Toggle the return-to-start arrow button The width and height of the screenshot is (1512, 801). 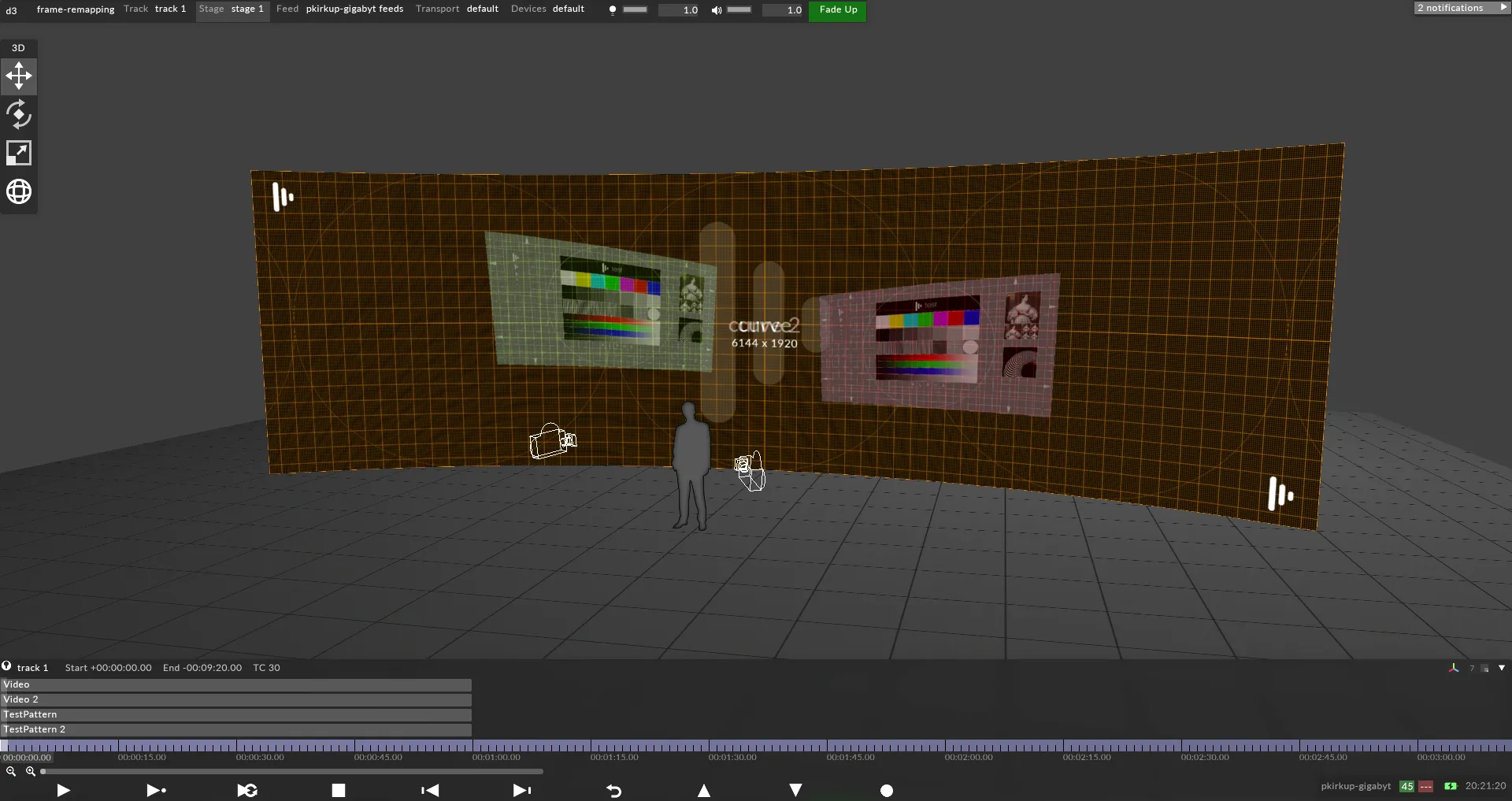click(614, 790)
